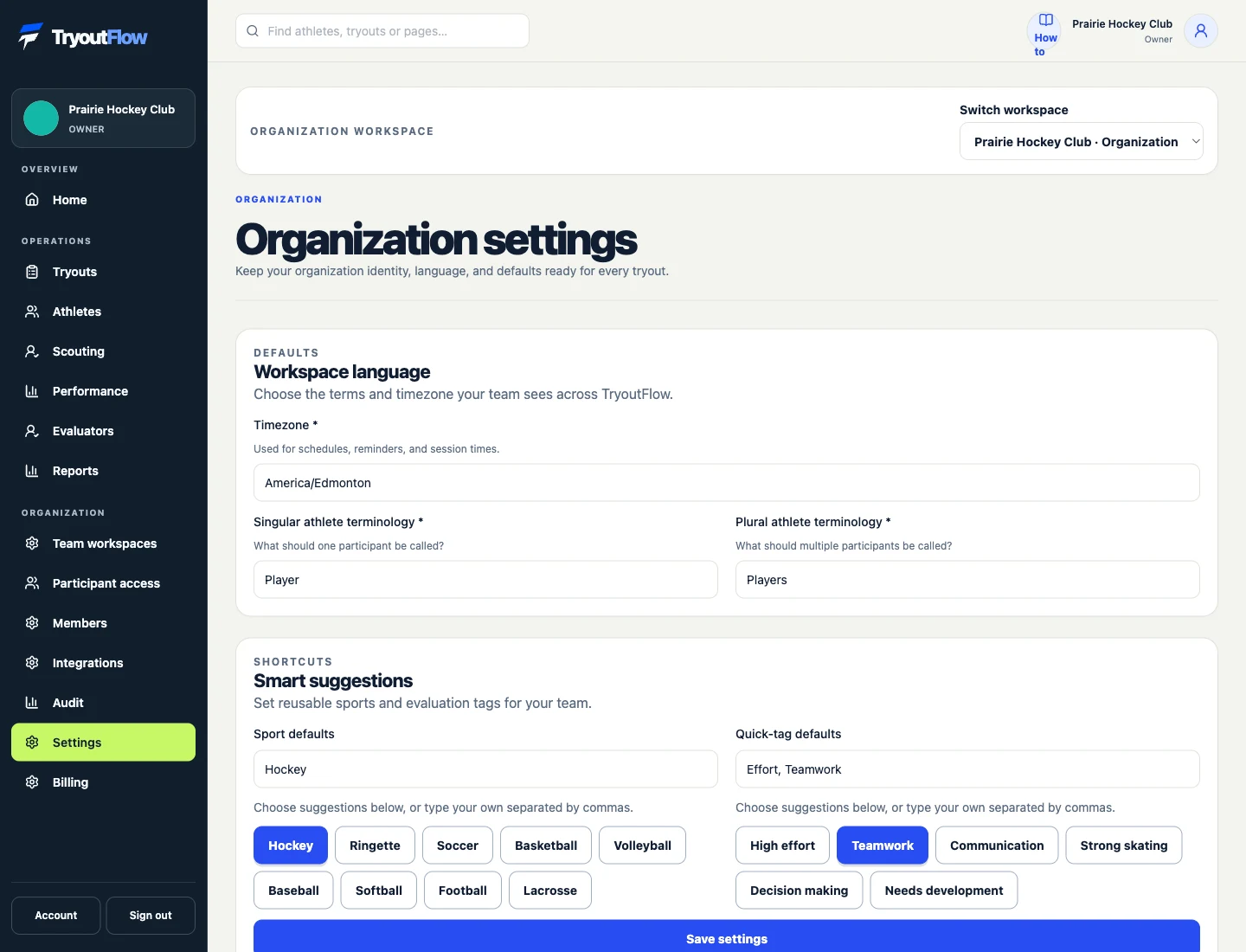This screenshot has width=1246, height=952.
Task: Click the Singular athlete terminology field
Action: (x=485, y=580)
